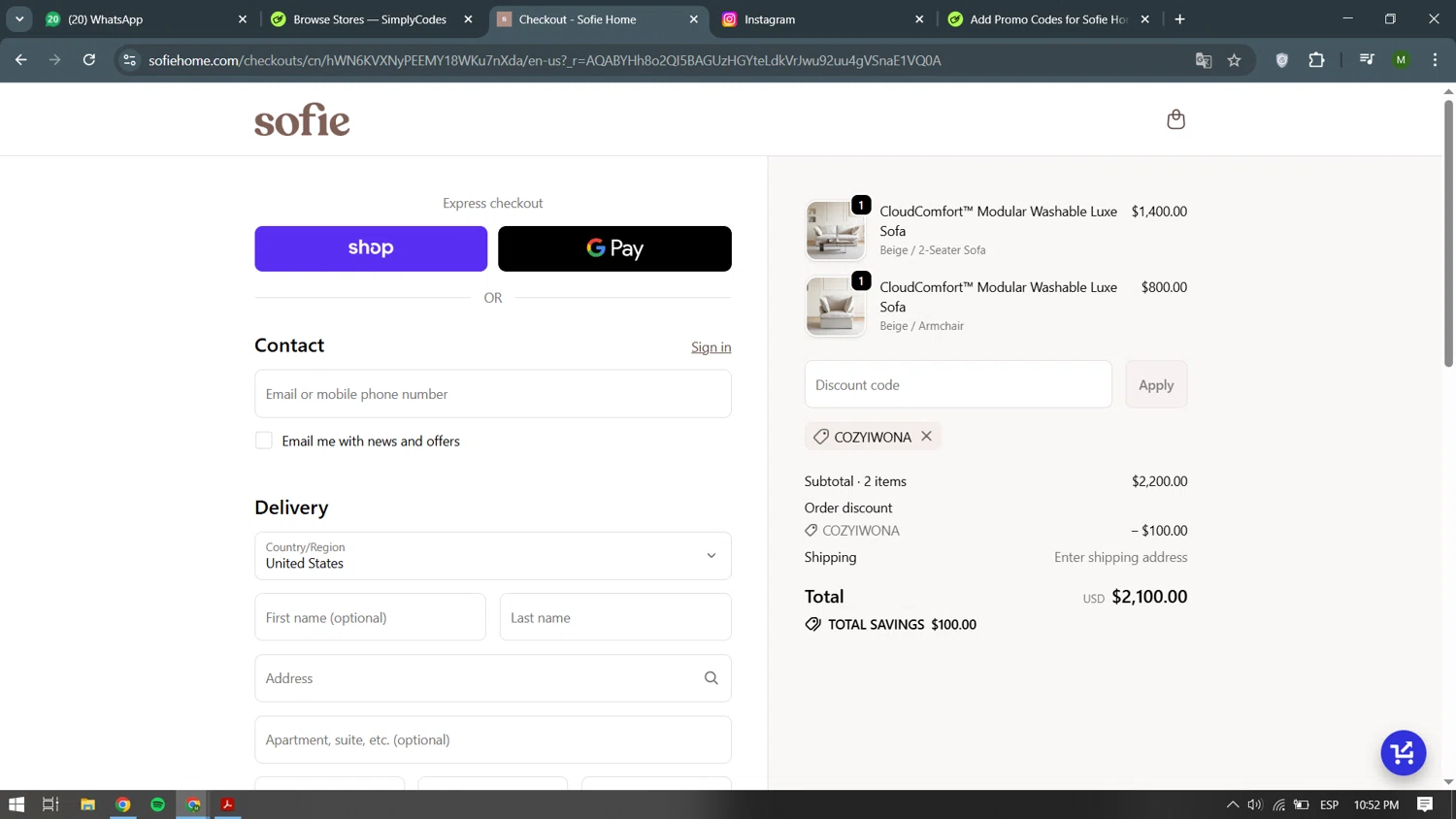Screen dimensions: 1456x819
Task: Open a new browser tab
Action: [x=1180, y=19]
